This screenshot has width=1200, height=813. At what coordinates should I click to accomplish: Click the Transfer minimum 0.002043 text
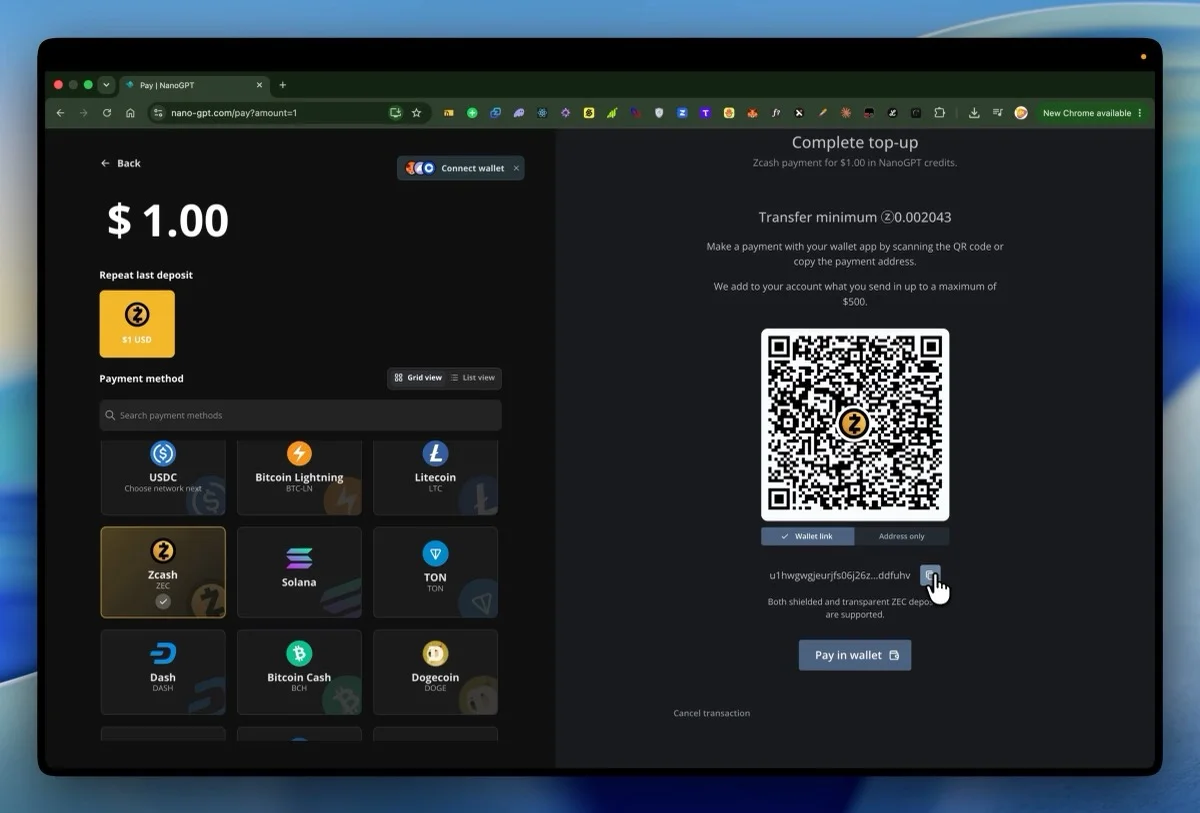pos(855,217)
